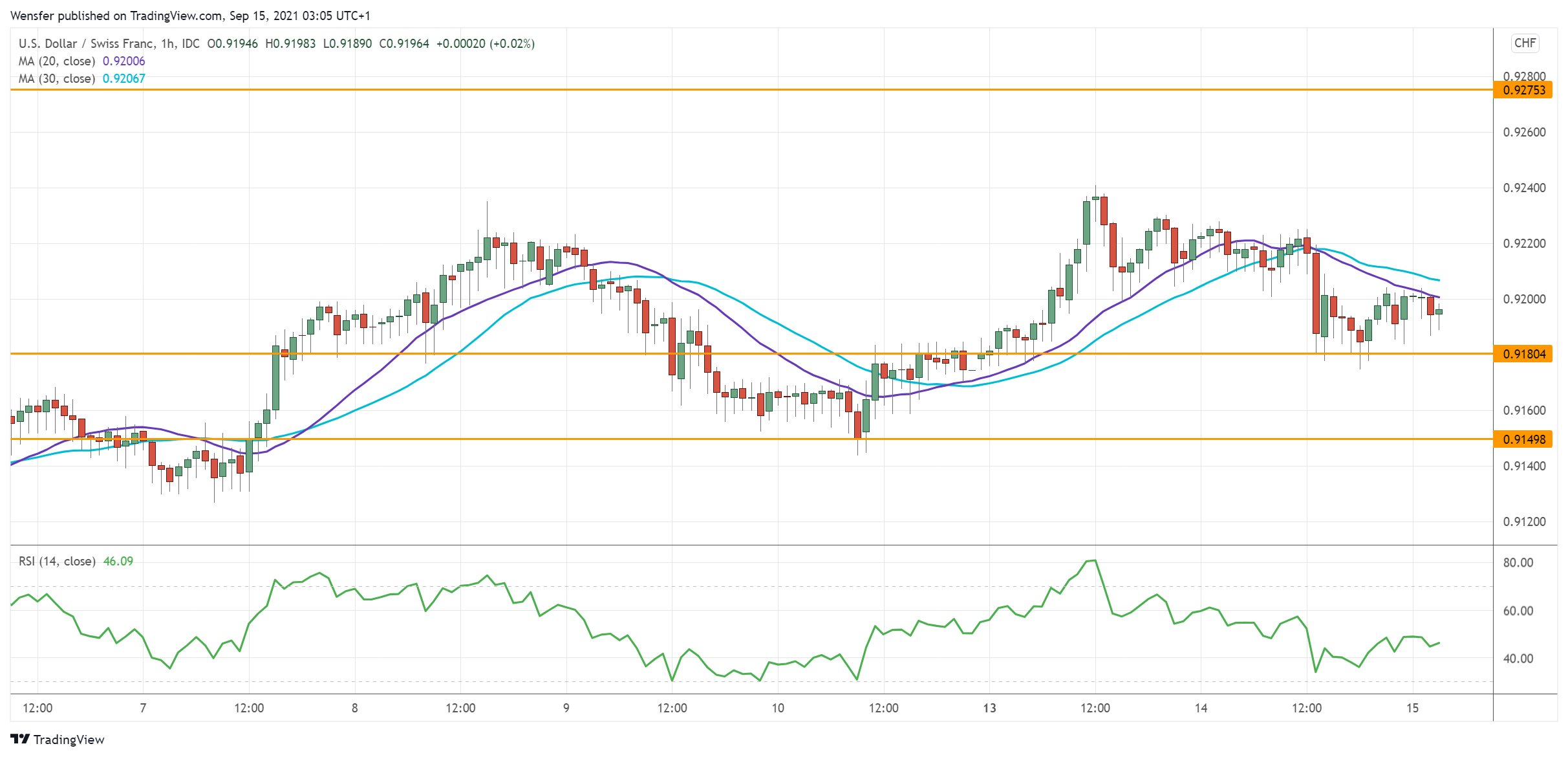1568x757 pixels.
Task: Click the TradingView logo at bottom left
Action: pyautogui.click(x=58, y=740)
